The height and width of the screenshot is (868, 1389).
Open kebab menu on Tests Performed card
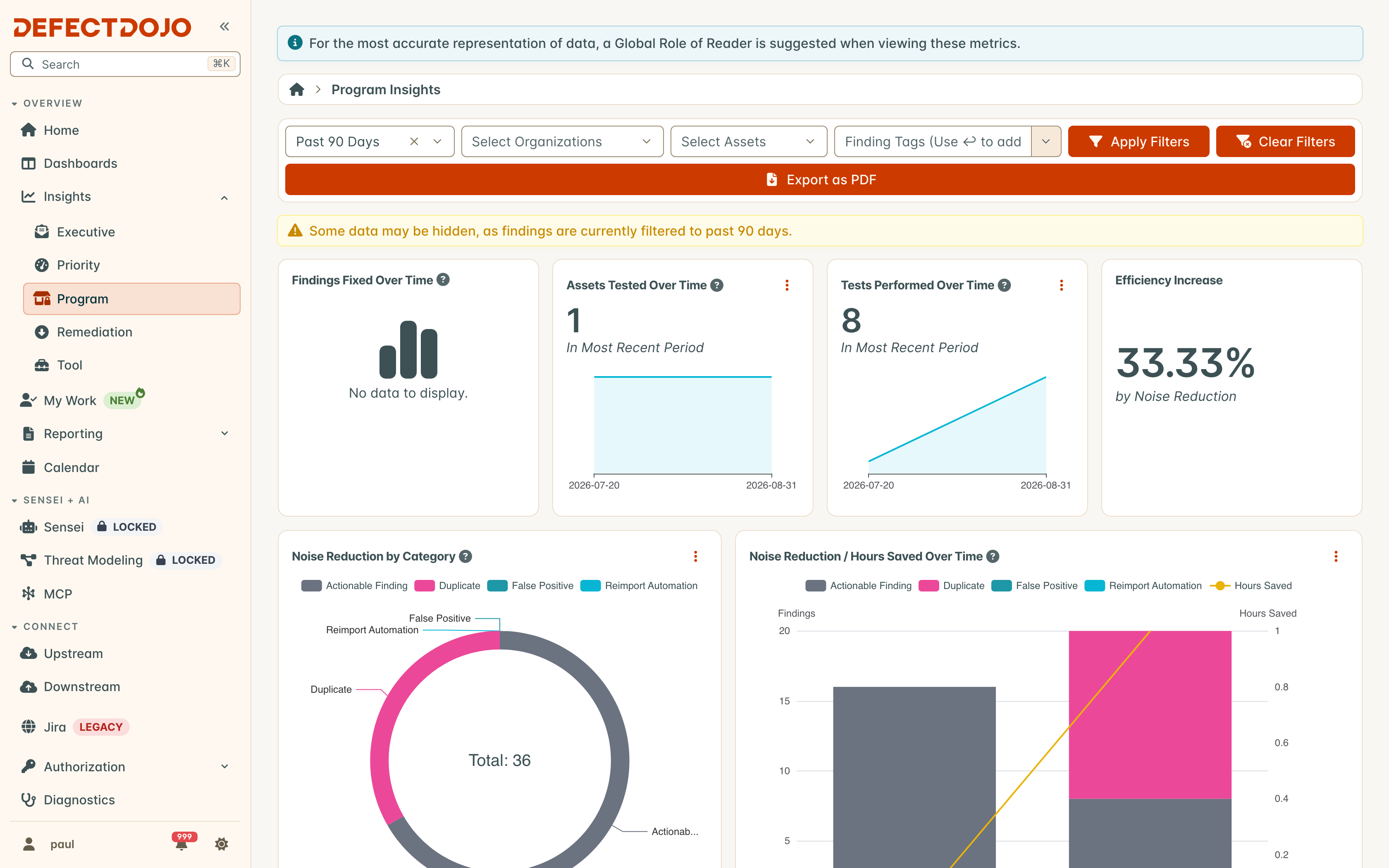[1061, 285]
